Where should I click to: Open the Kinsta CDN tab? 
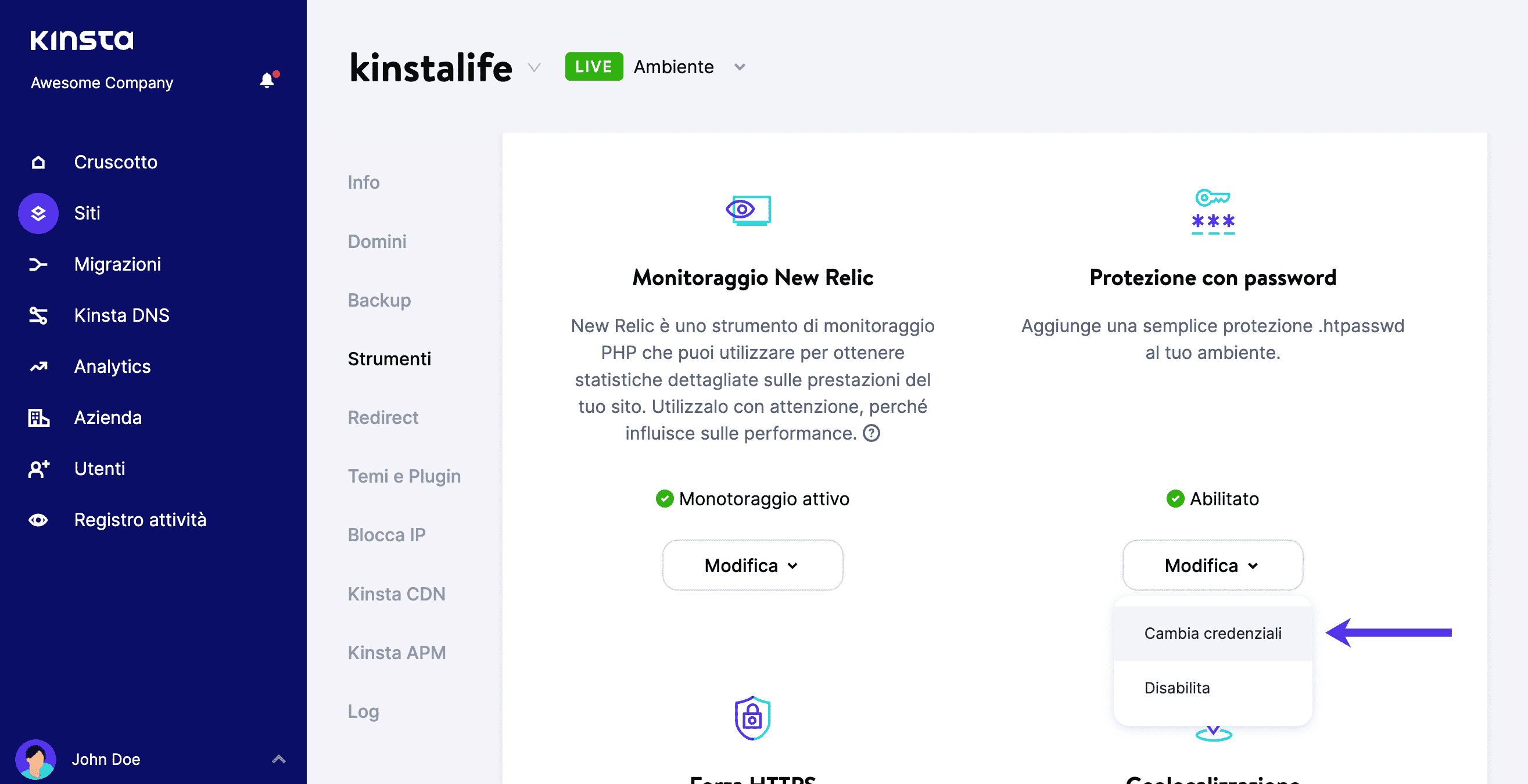coord(396,594)
